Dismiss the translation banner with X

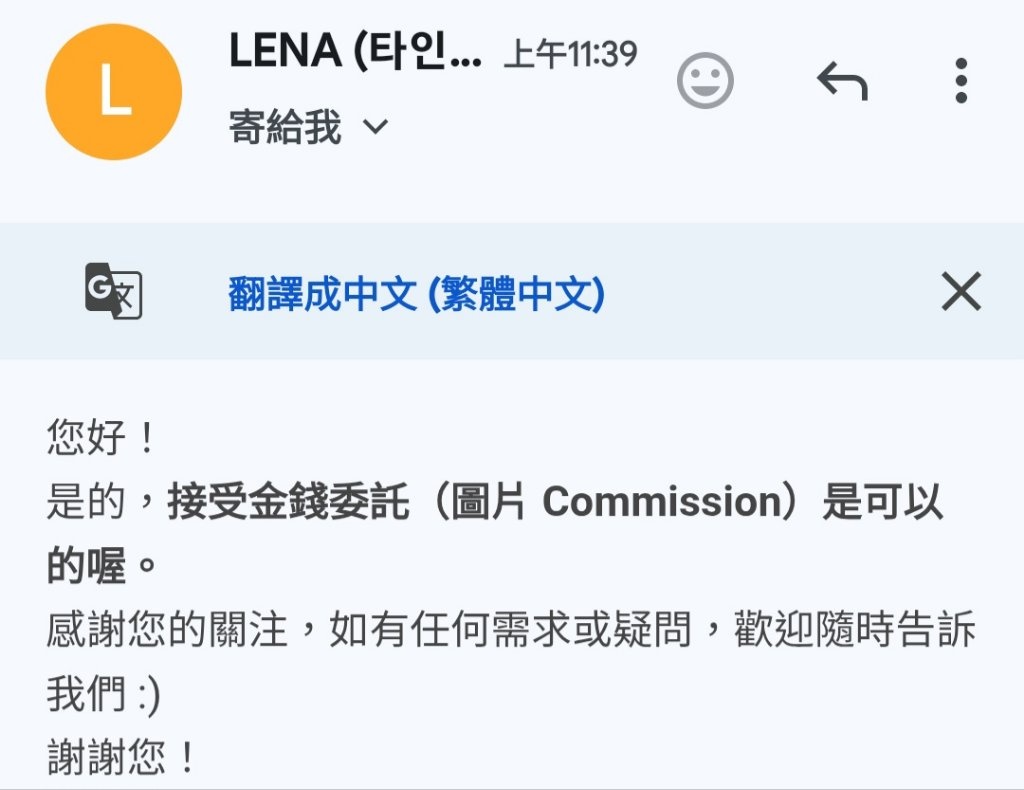pos(961,291)
